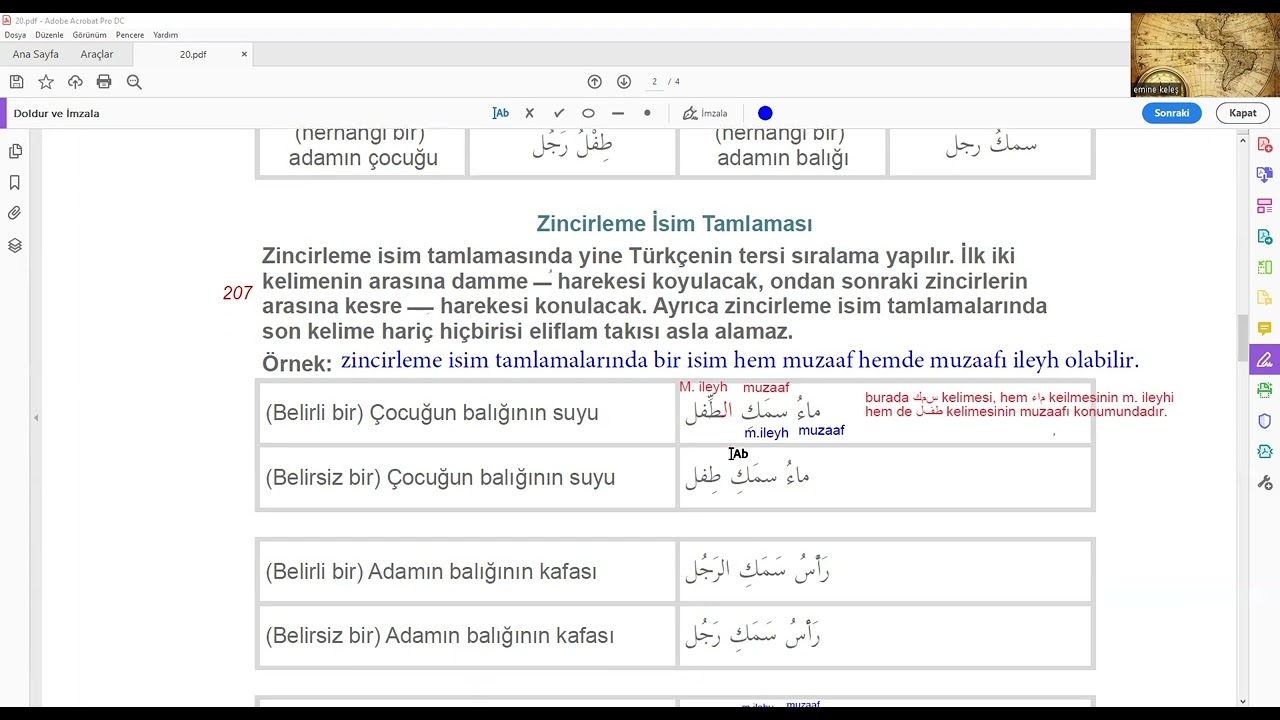This screenshot has width=1280, height=720.
Task: Select the cross mark (X) tool
Action: pyautogui.click(x=530, y=113)
